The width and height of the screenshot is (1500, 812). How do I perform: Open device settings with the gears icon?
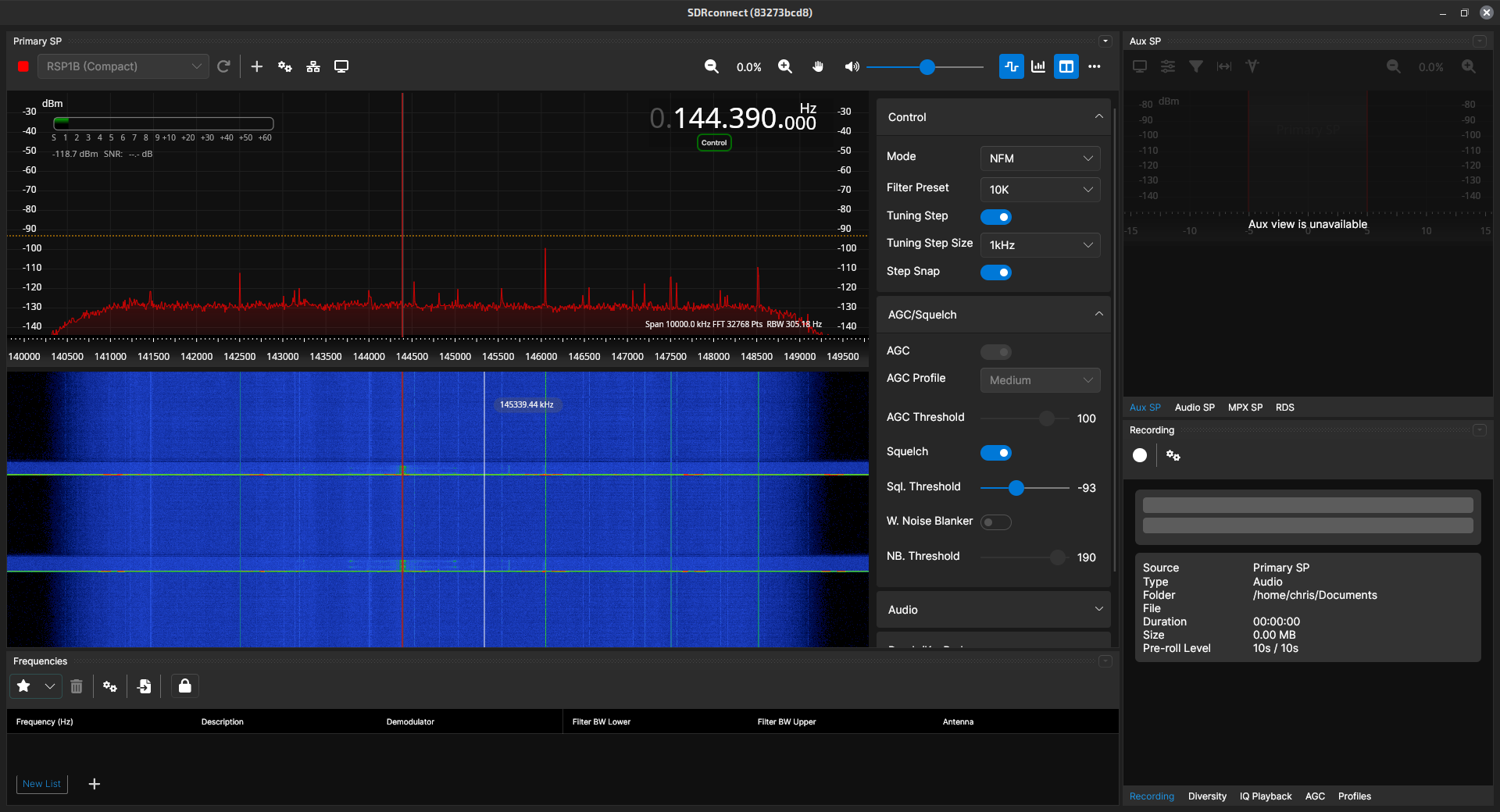tap(284, 66)
